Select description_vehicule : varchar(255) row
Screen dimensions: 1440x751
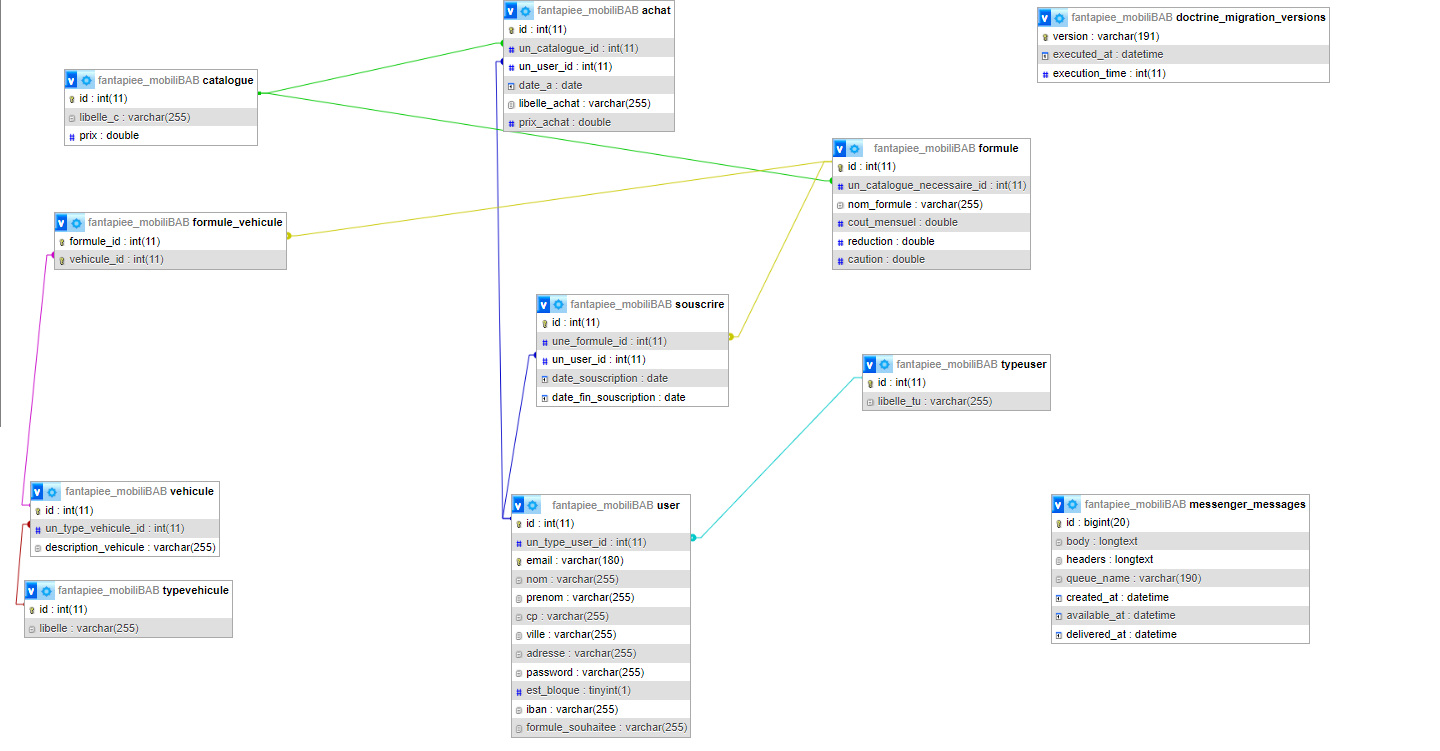[124, 547]
